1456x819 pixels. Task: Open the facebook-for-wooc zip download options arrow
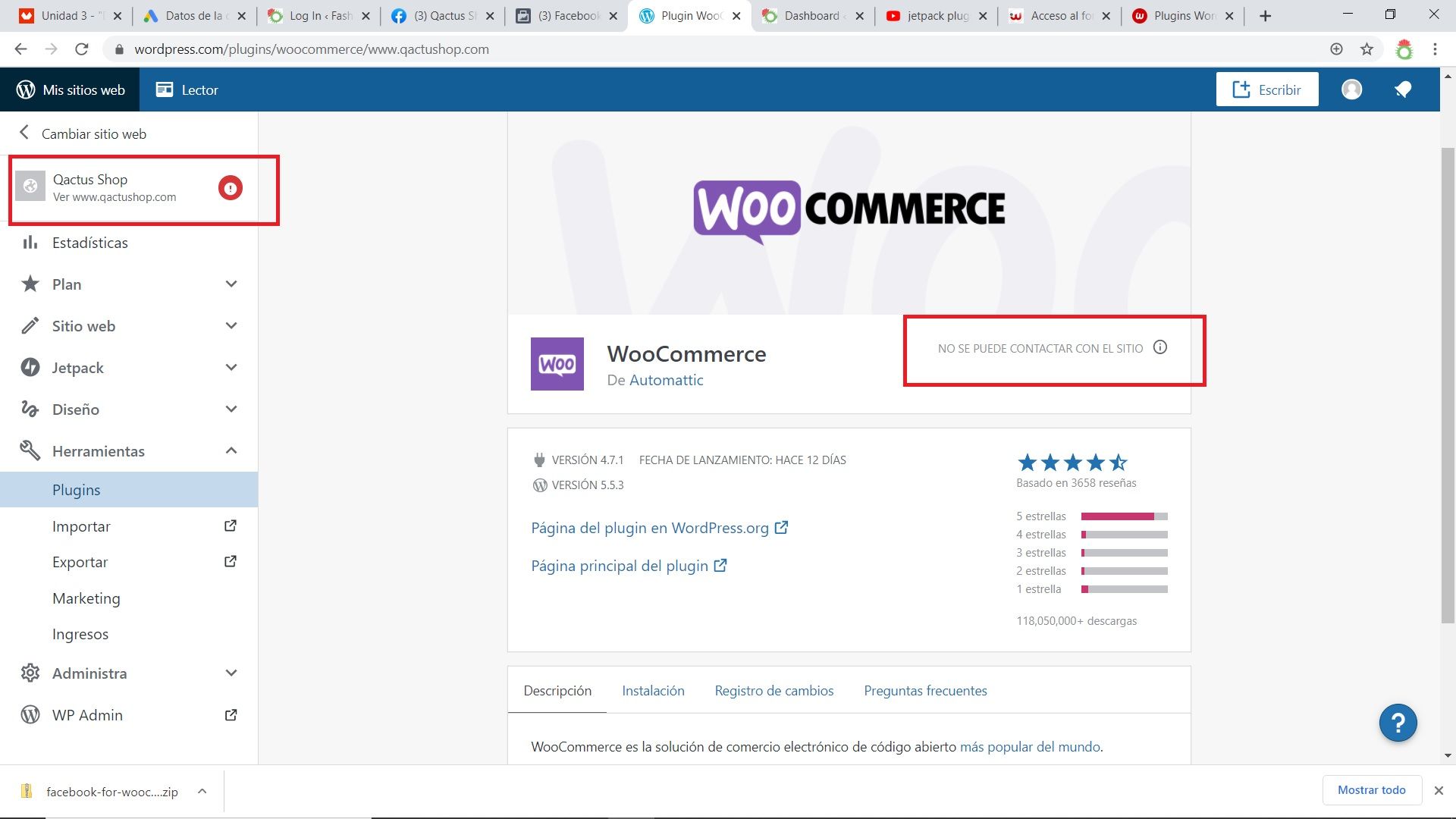[x=202, y=791]
